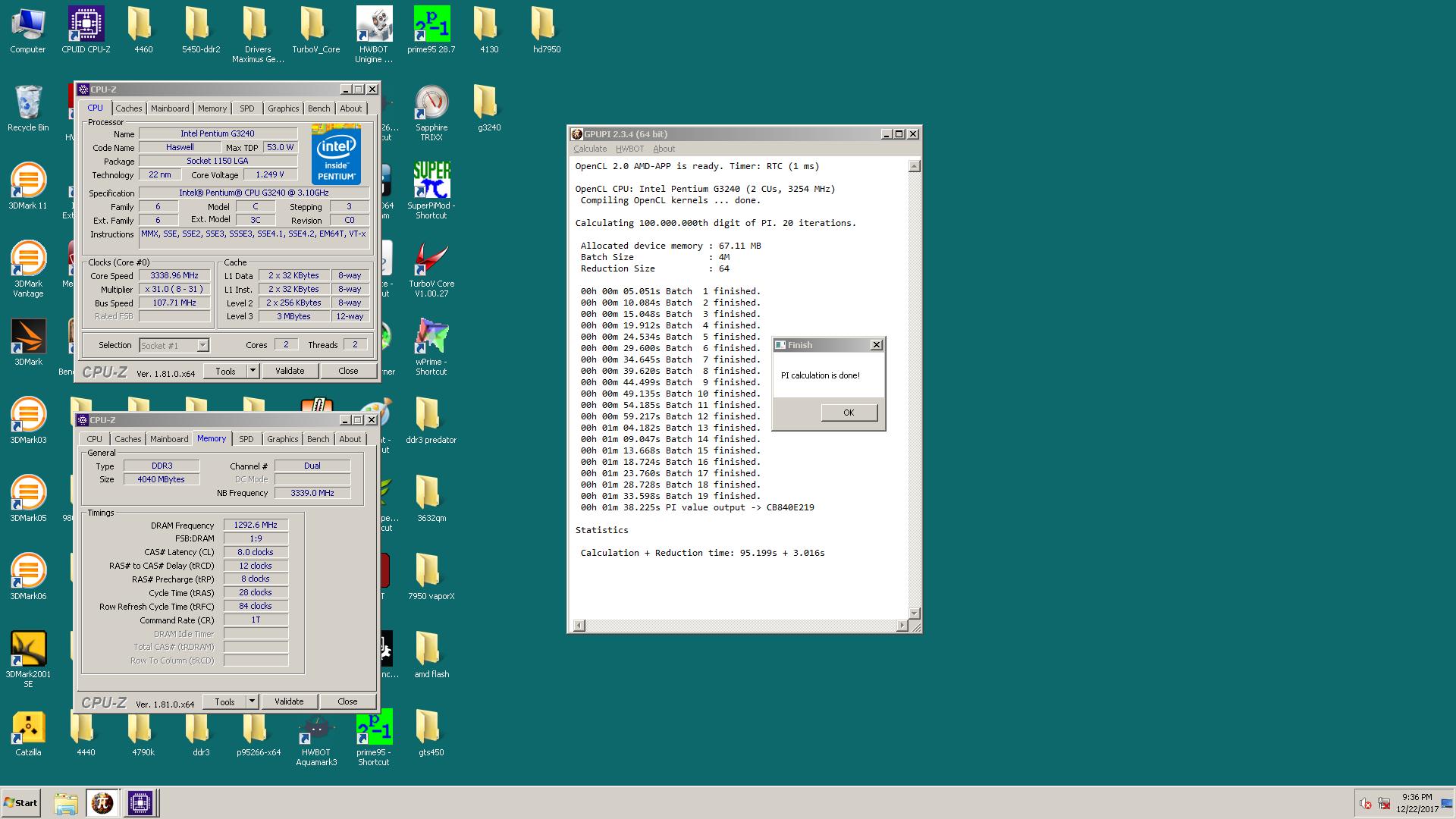Viewport: 1456px width, 819px height.
Task: Click GPUPI vertical scrollbar up arrow
Action: (915, 166)
